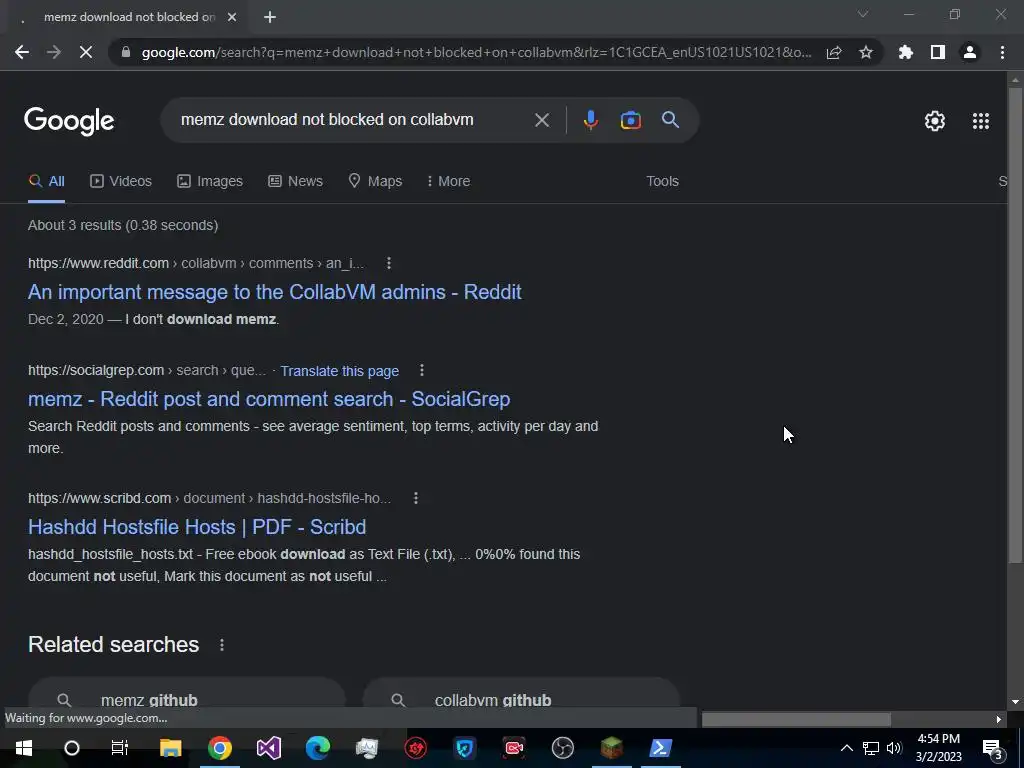Image resolution: width=1024 pixels, height=768 pixels.
Task: Open the SocialGrep search result
Action: 269,399
